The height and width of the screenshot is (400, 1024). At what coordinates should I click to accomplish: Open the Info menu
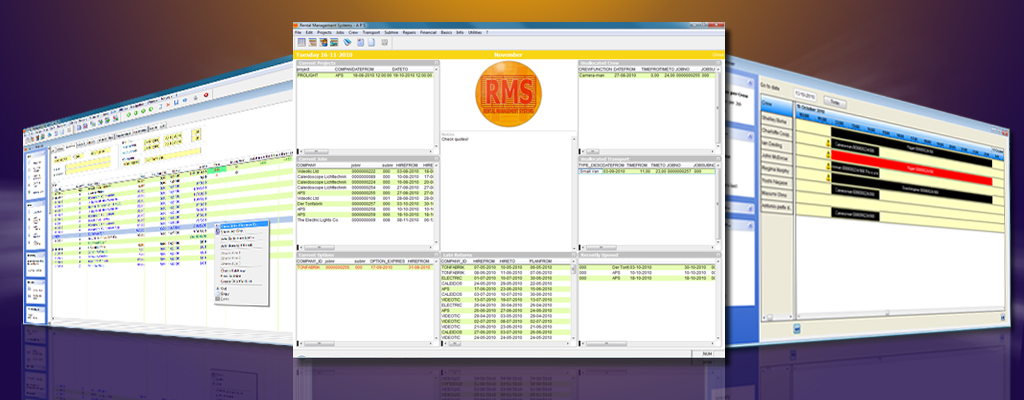[x=460, y=32]
